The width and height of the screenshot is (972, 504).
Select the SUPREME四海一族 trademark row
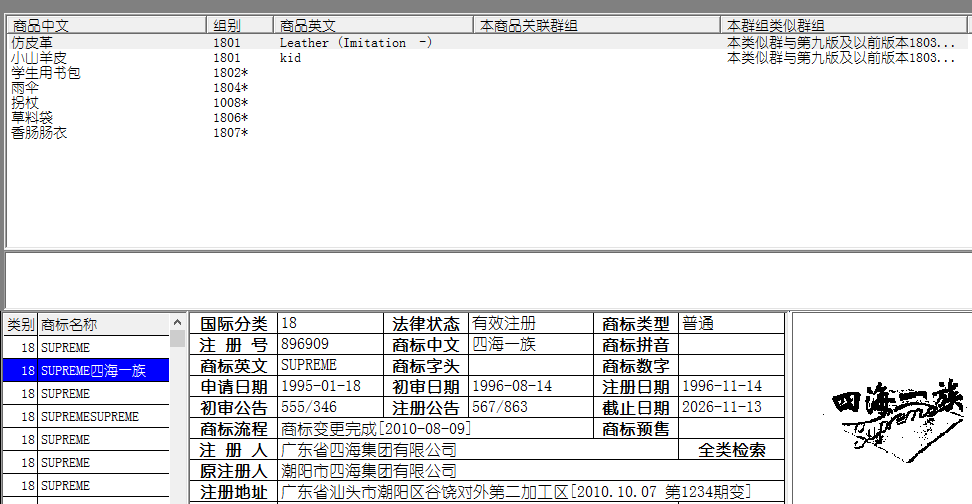click(x=86, y=370)
